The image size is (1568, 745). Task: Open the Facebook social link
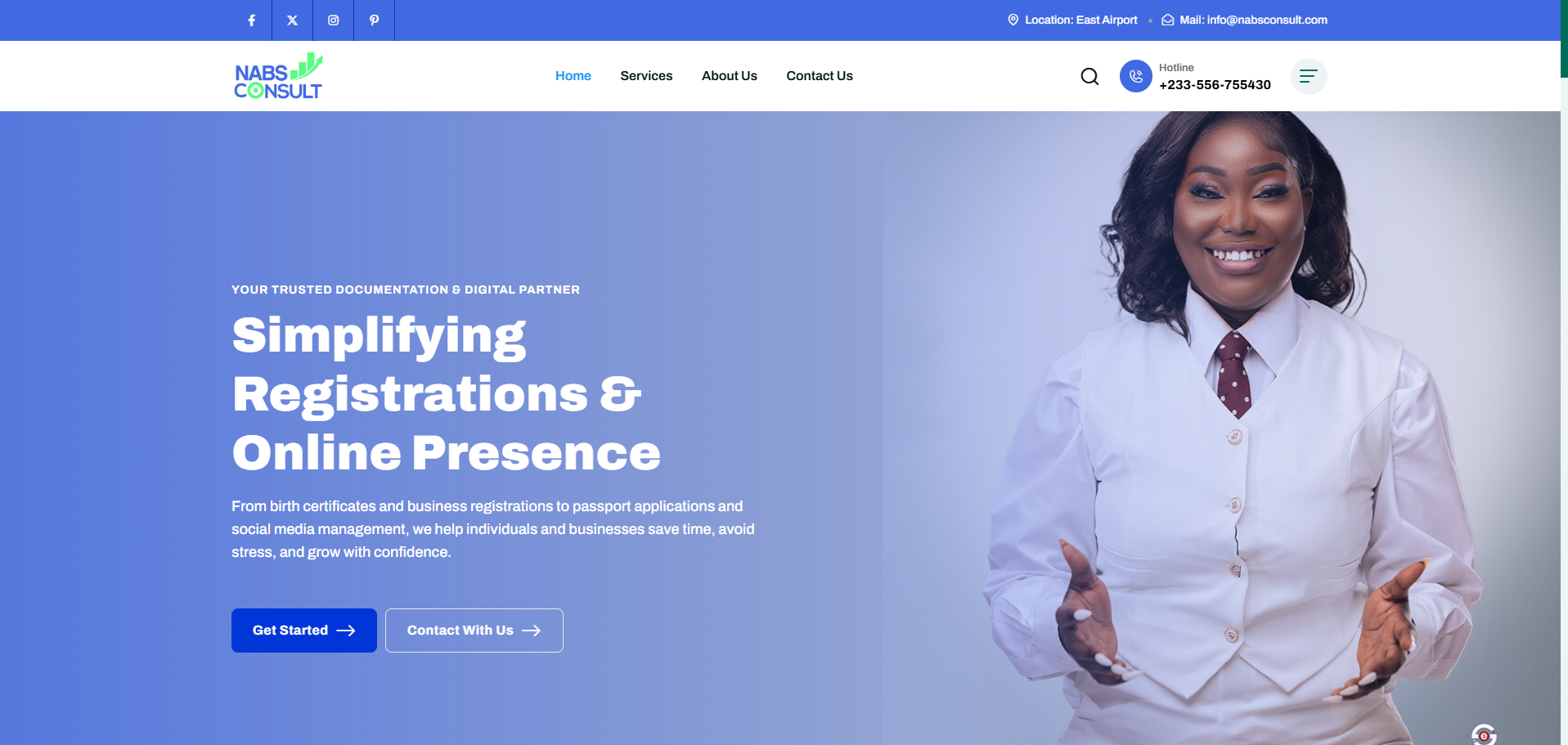click(252, 20)
